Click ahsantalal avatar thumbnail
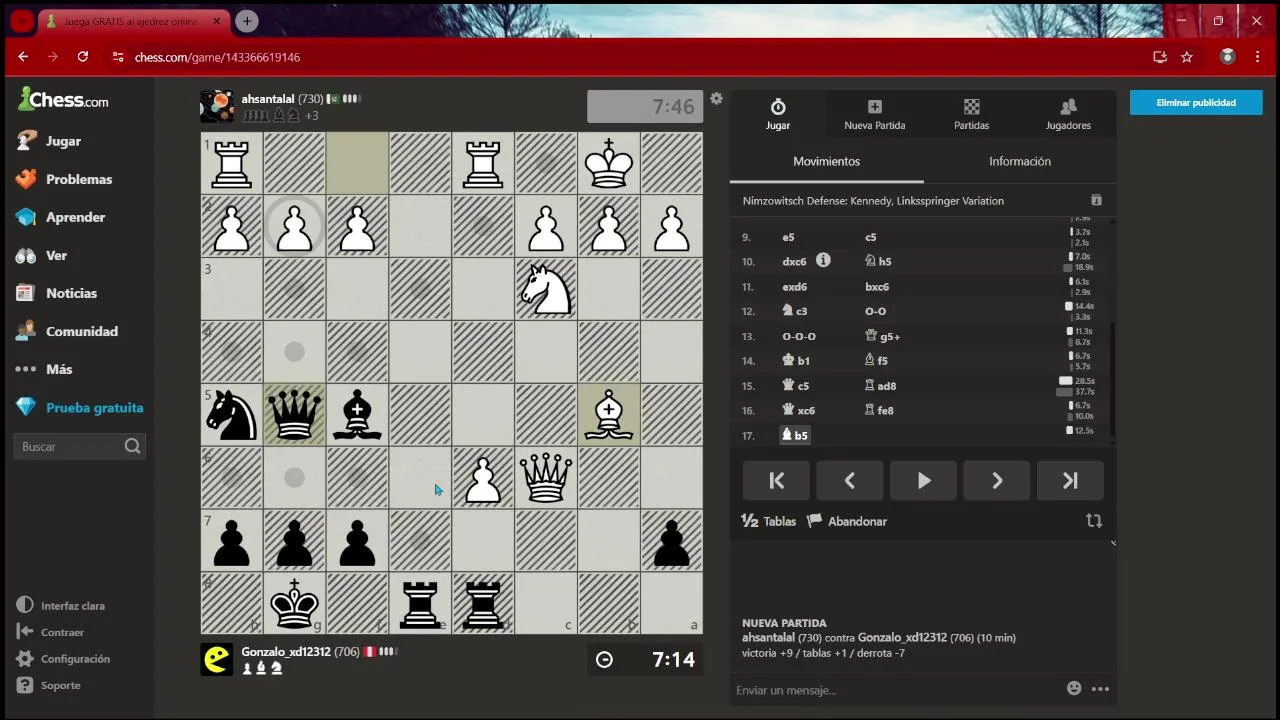The image size is (1280, 720). 217,107
